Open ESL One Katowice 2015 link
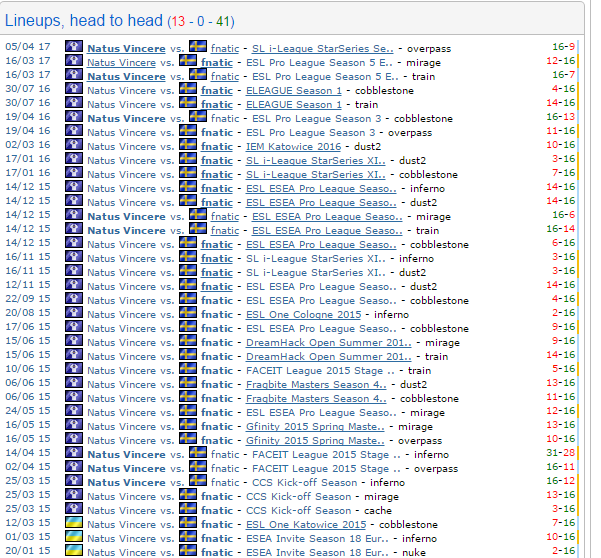 tap(306, 524)
